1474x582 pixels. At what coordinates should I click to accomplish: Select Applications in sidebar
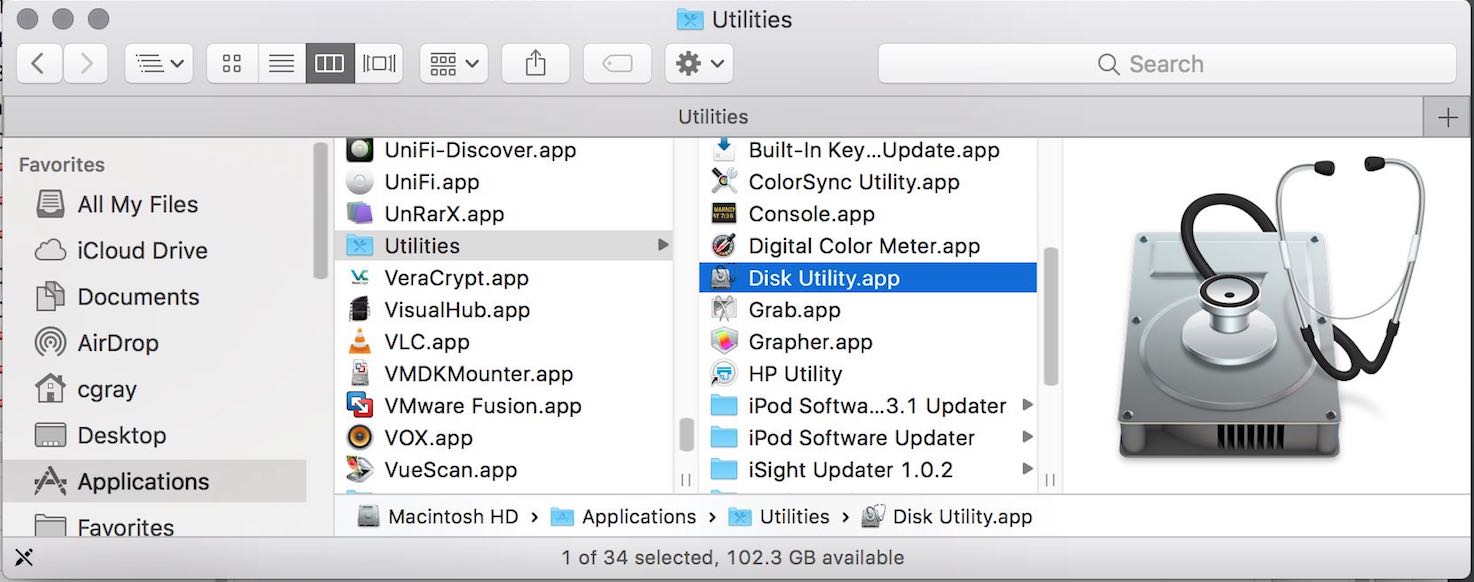pos(154,481)
